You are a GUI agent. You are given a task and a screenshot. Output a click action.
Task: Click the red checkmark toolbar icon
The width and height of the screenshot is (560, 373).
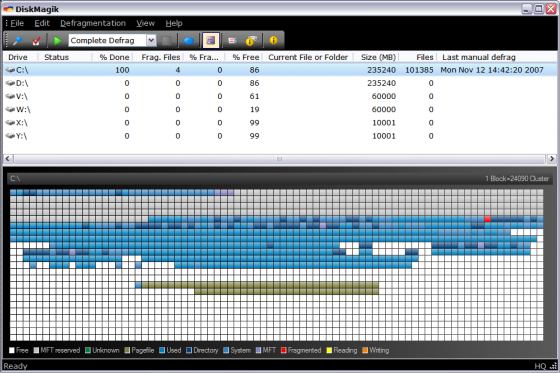(36, 40)
